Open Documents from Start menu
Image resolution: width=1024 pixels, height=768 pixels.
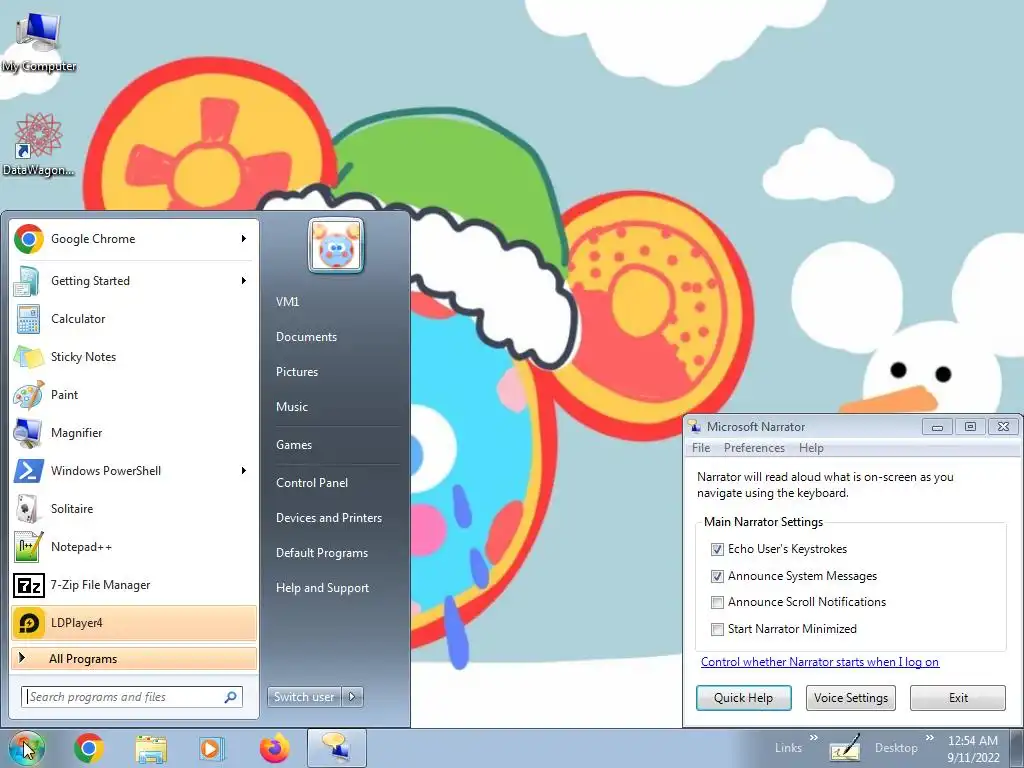(x=306, y=337)
